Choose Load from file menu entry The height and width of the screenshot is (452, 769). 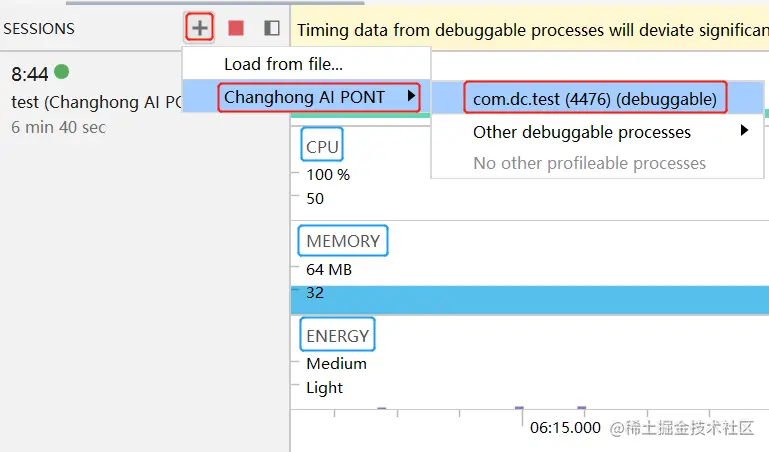click(283, 64)
